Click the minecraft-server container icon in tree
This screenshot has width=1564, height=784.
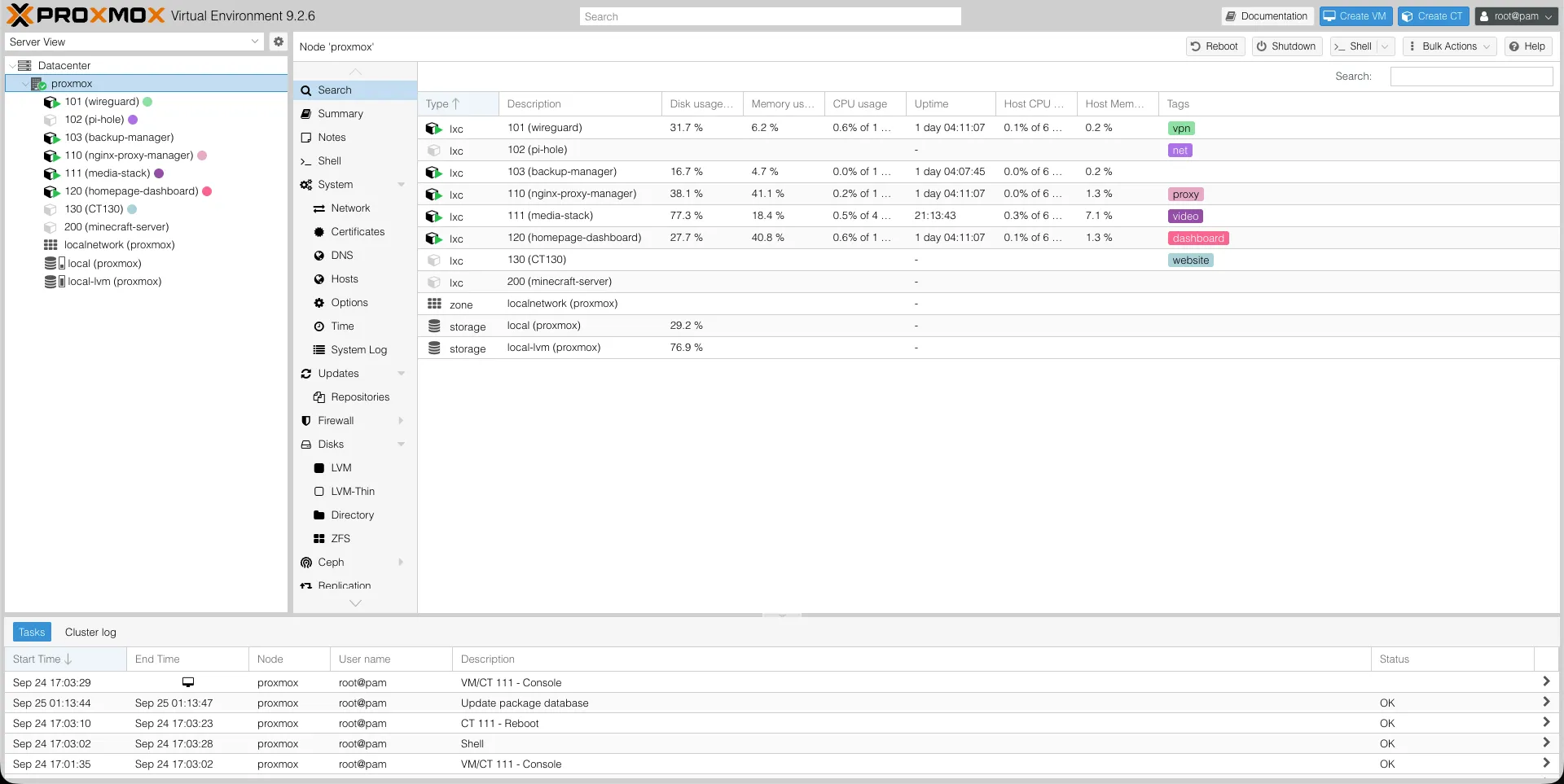point(51,227)
